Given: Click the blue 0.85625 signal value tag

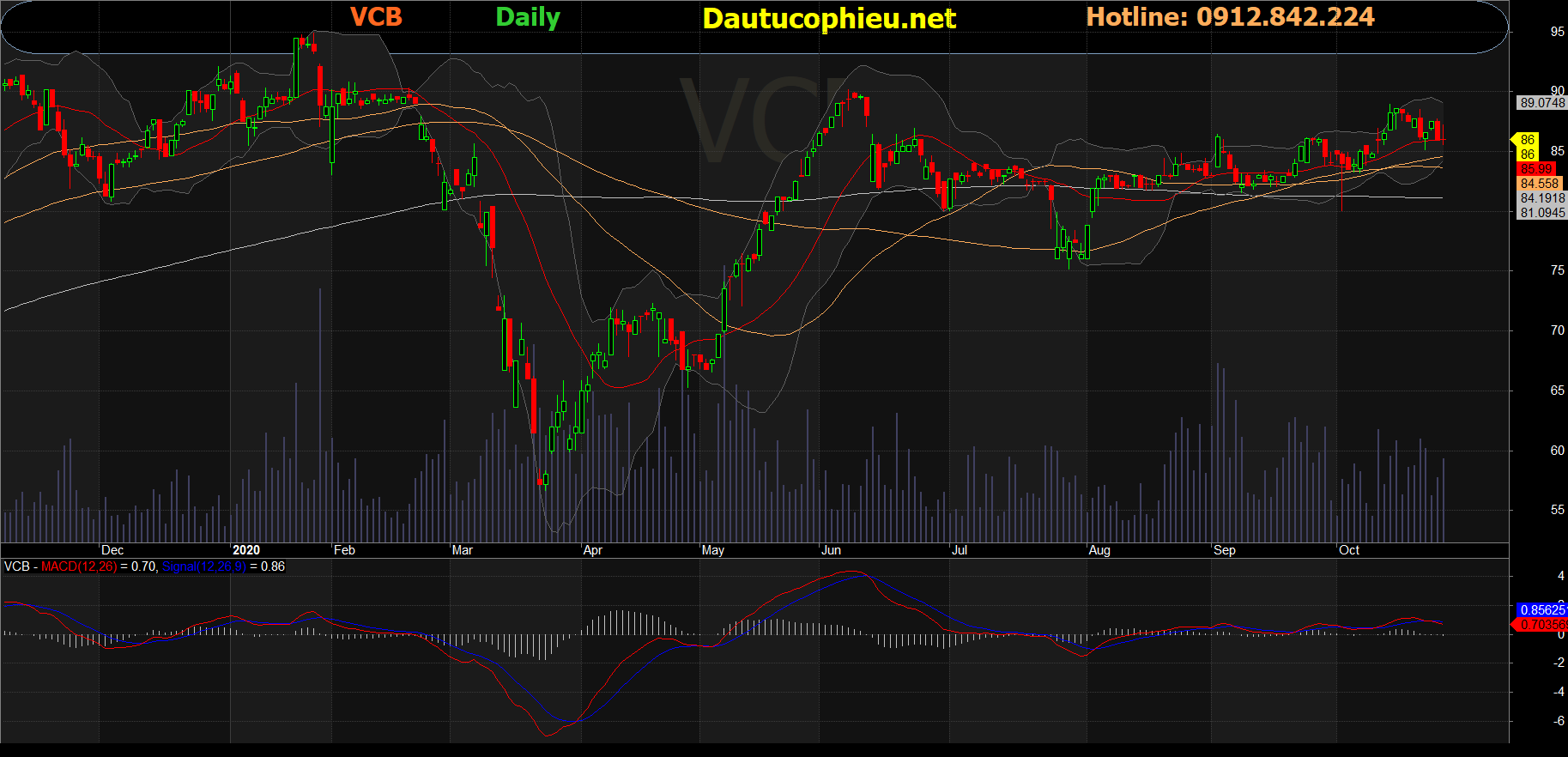Looking at the screenshot, I should pyautogui.click(x=1541, y=610).
